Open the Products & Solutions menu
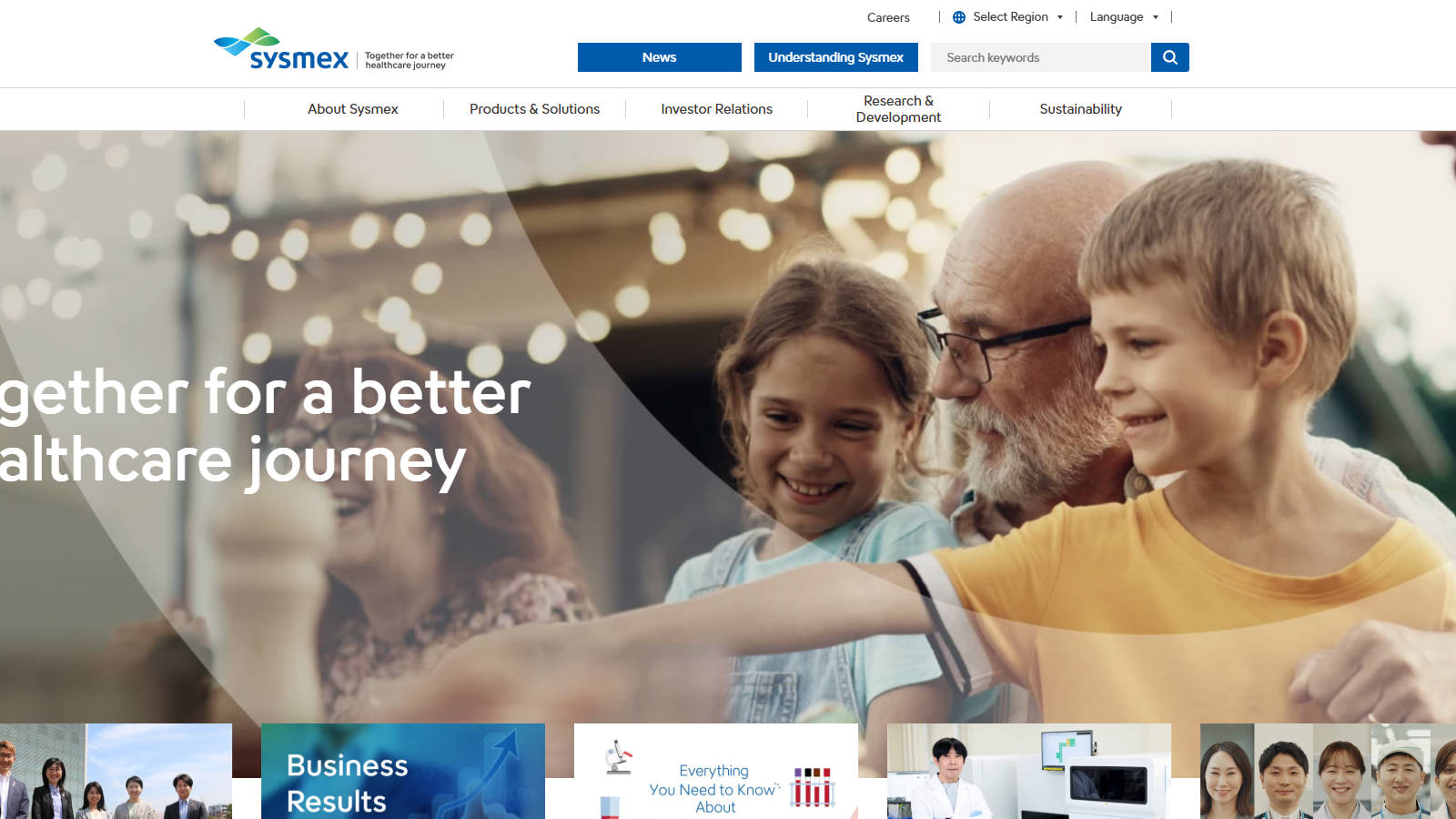 click(x=534, y=109)
